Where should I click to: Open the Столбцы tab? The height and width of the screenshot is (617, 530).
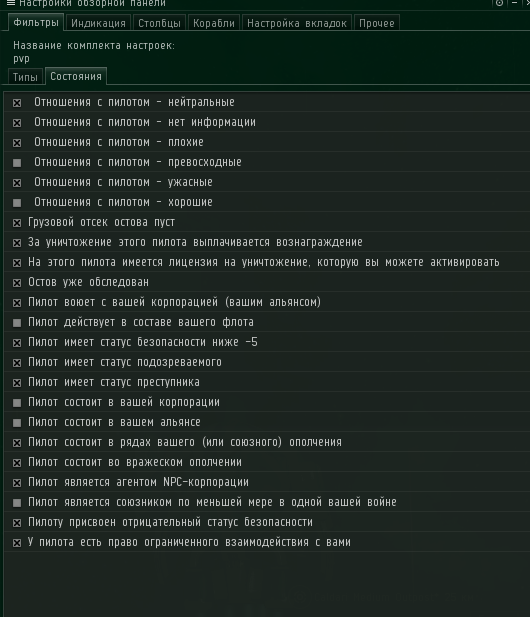159,23
